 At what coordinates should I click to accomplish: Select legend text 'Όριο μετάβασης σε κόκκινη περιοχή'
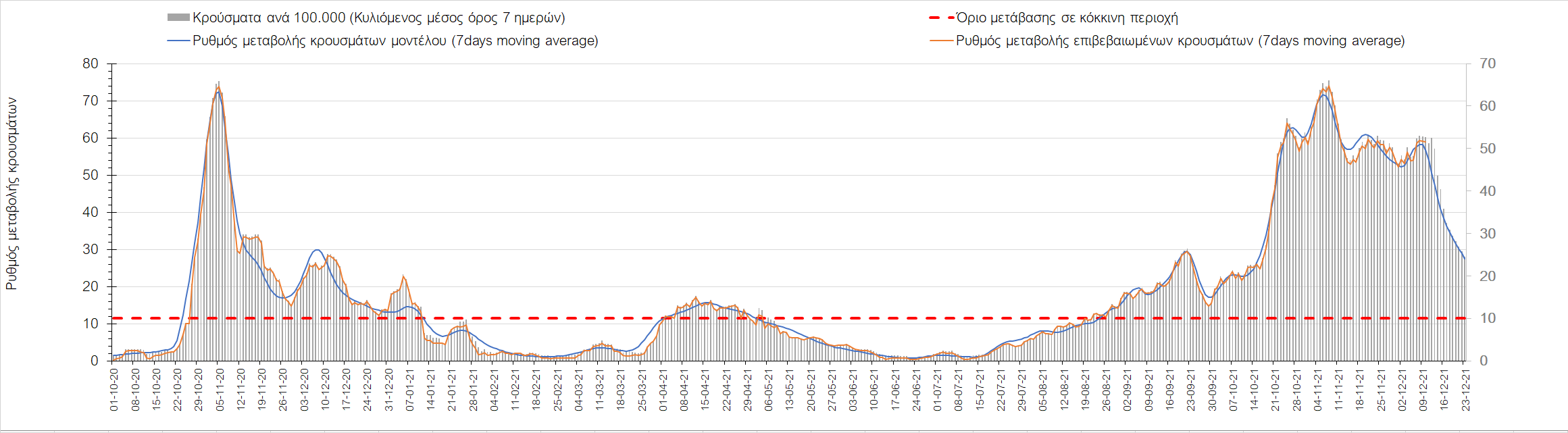tap(1067, 18)
